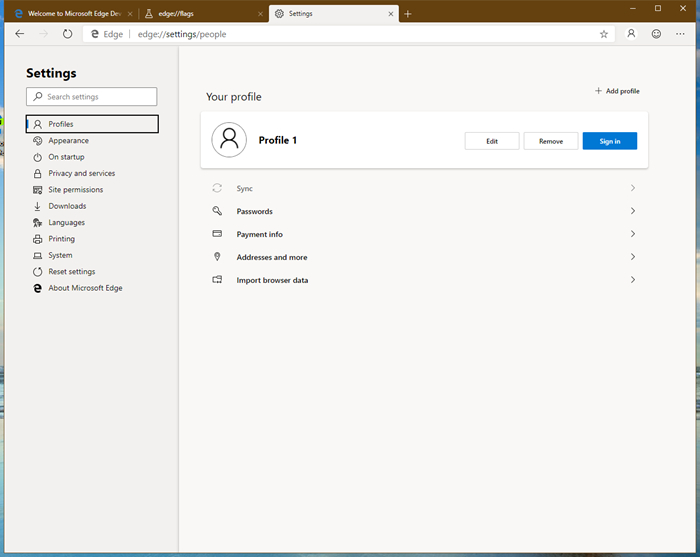
Task: Expand the Passwords row chevron
Action: click(633, 211)
